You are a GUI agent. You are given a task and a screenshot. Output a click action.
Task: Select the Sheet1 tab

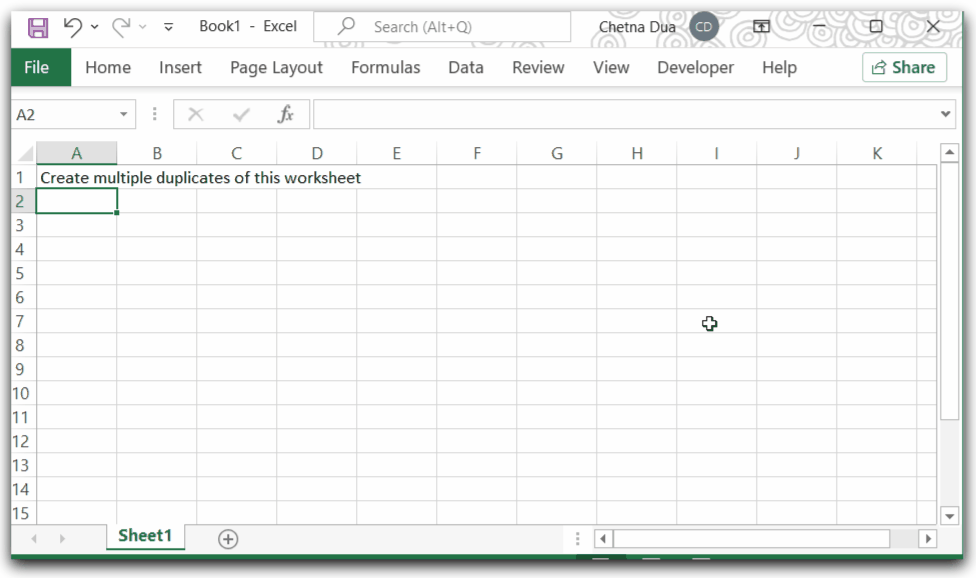145,536
